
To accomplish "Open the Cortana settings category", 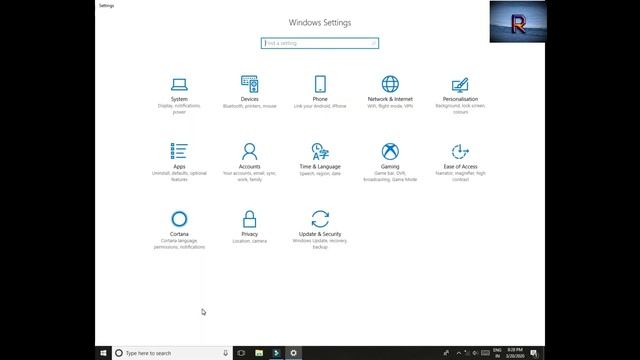I will (179, 230).
